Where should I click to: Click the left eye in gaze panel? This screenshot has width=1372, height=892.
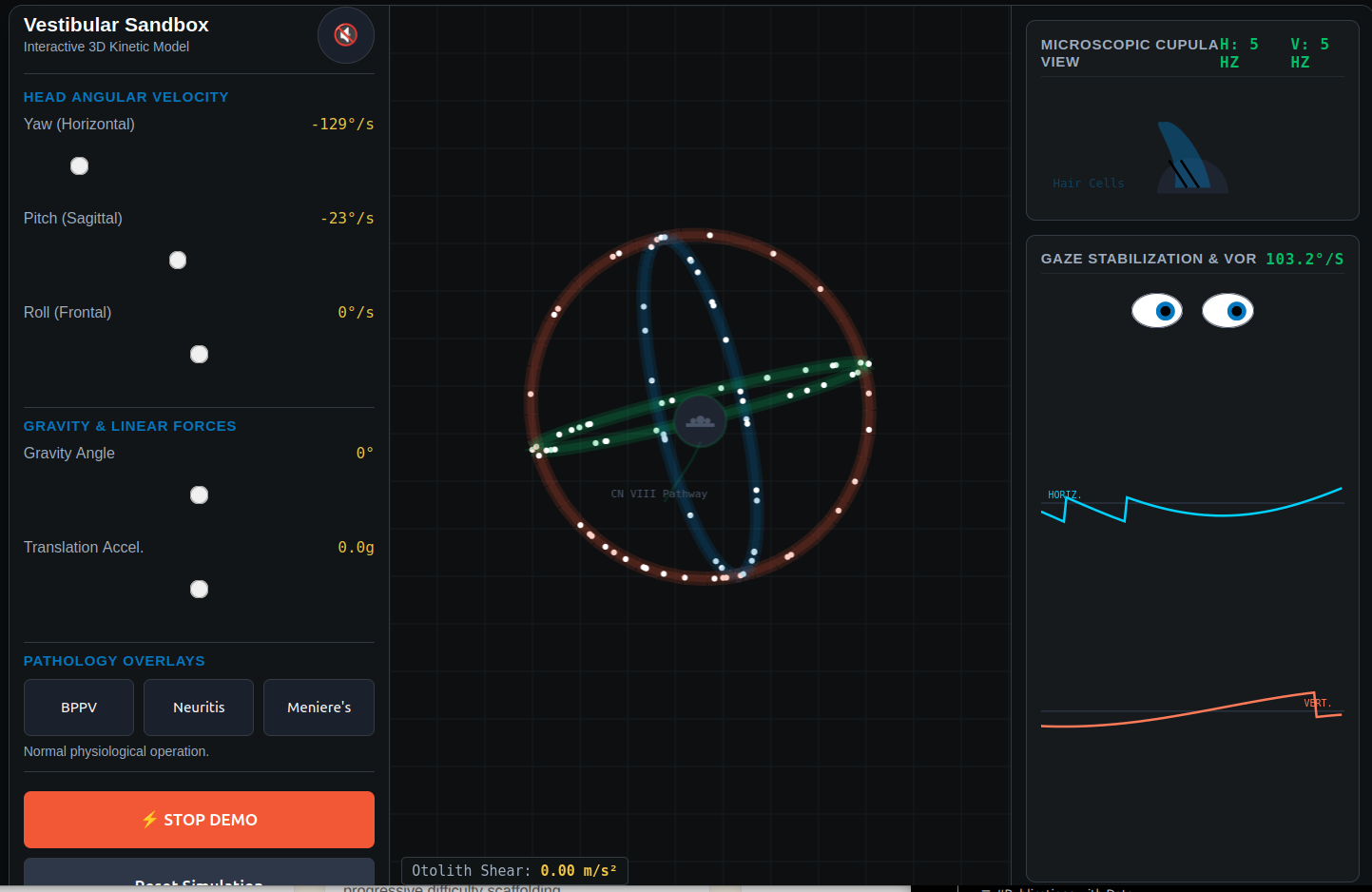click(x=1157, y=311)
